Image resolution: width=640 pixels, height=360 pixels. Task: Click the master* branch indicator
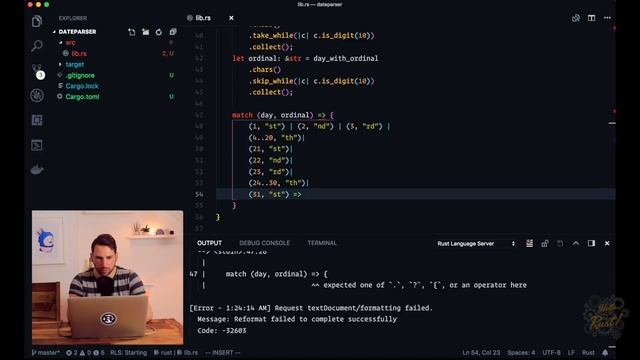pos(46,352)
